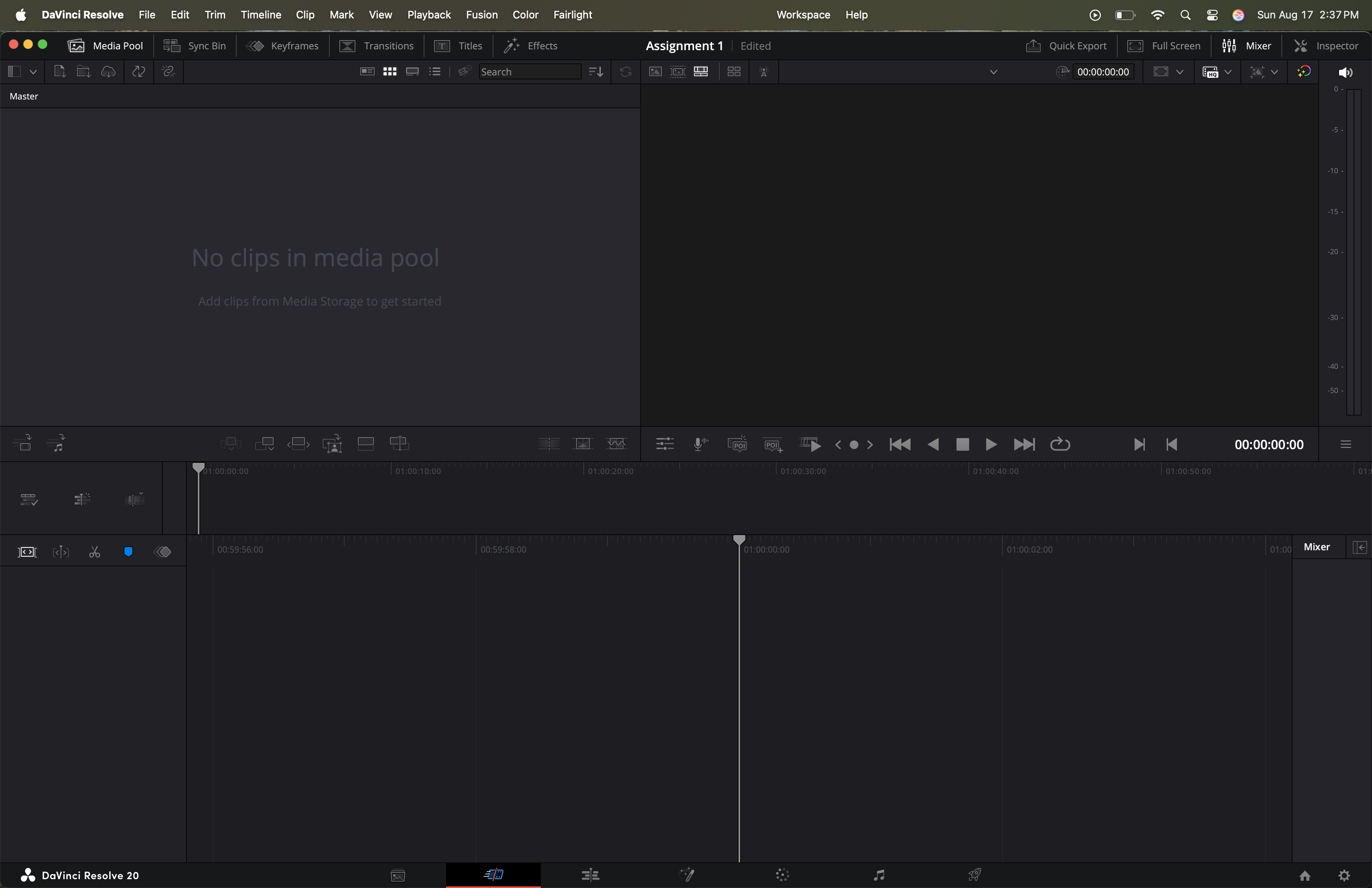Open the proxy HQ playback dropdown
The width and height of the screenshot is (1372, 888).
pyautogui.click(x=1228, y=72)
